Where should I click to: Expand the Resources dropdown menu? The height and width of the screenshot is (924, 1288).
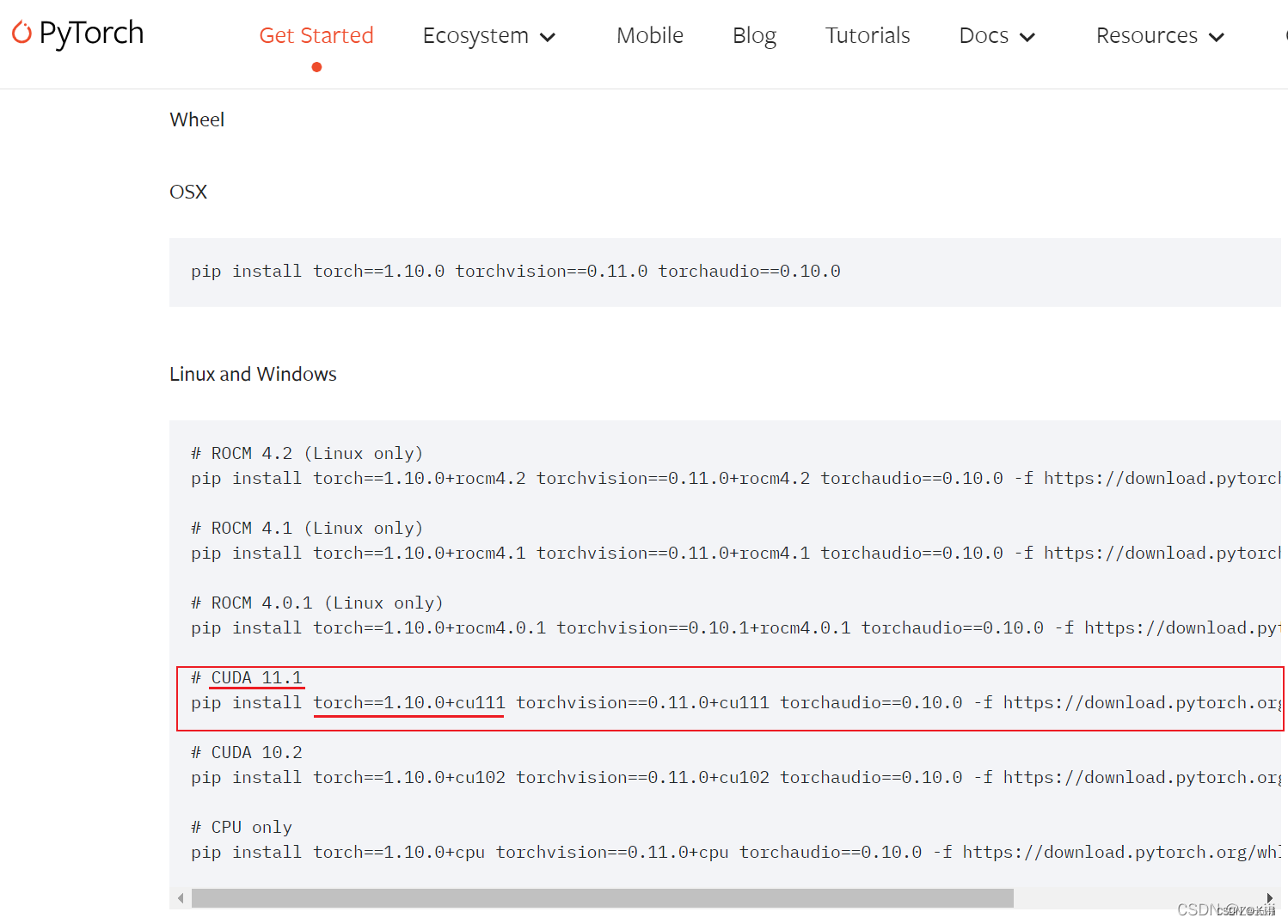click(1160, 35)
